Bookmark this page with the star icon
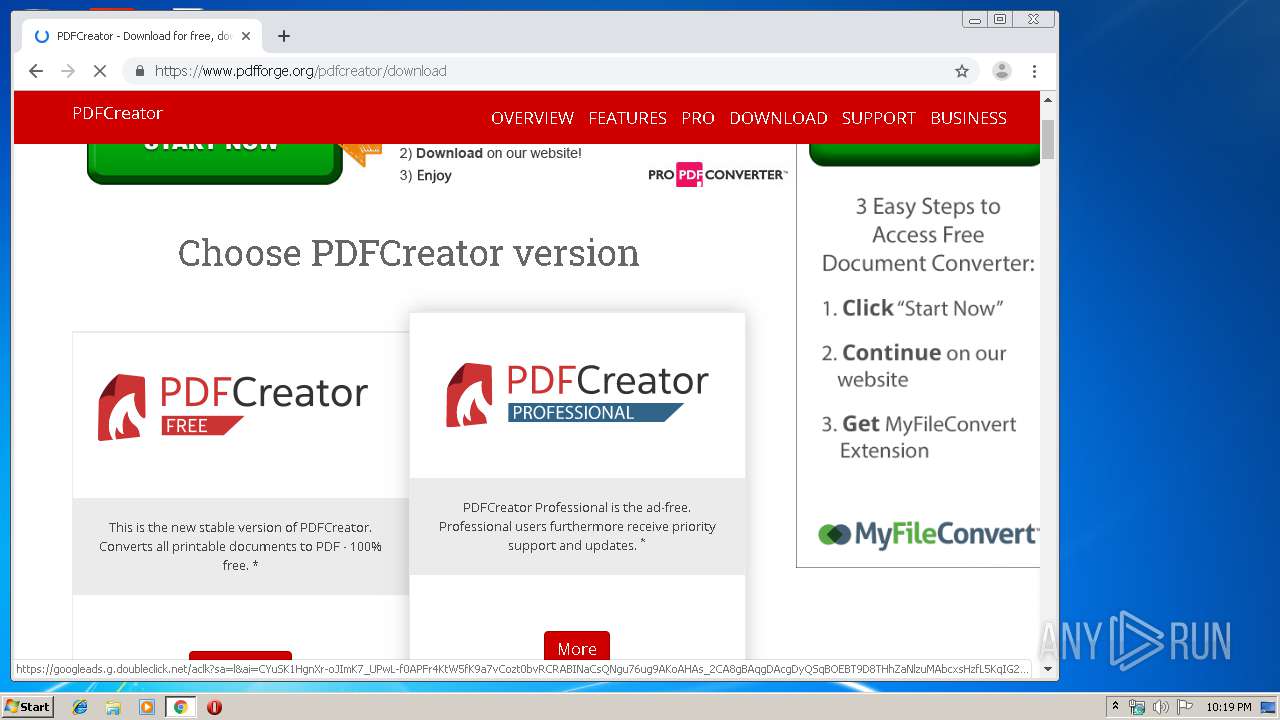Image resolution: width=1280 pixels, height=720 pixels. point(962,71)
